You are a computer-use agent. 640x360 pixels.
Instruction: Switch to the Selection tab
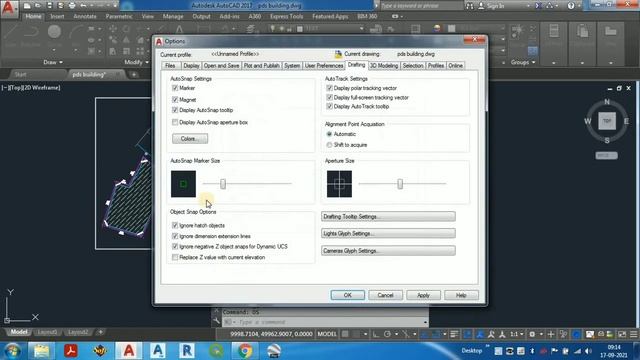pyautogui.click(x=413, y=66)
